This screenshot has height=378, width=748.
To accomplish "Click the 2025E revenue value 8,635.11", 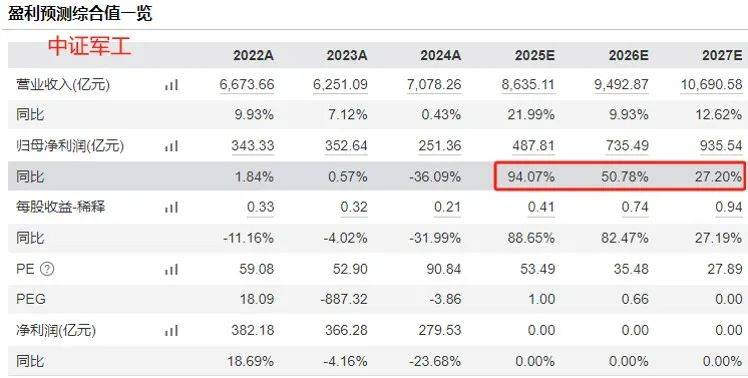I will [x=528, y=85].
